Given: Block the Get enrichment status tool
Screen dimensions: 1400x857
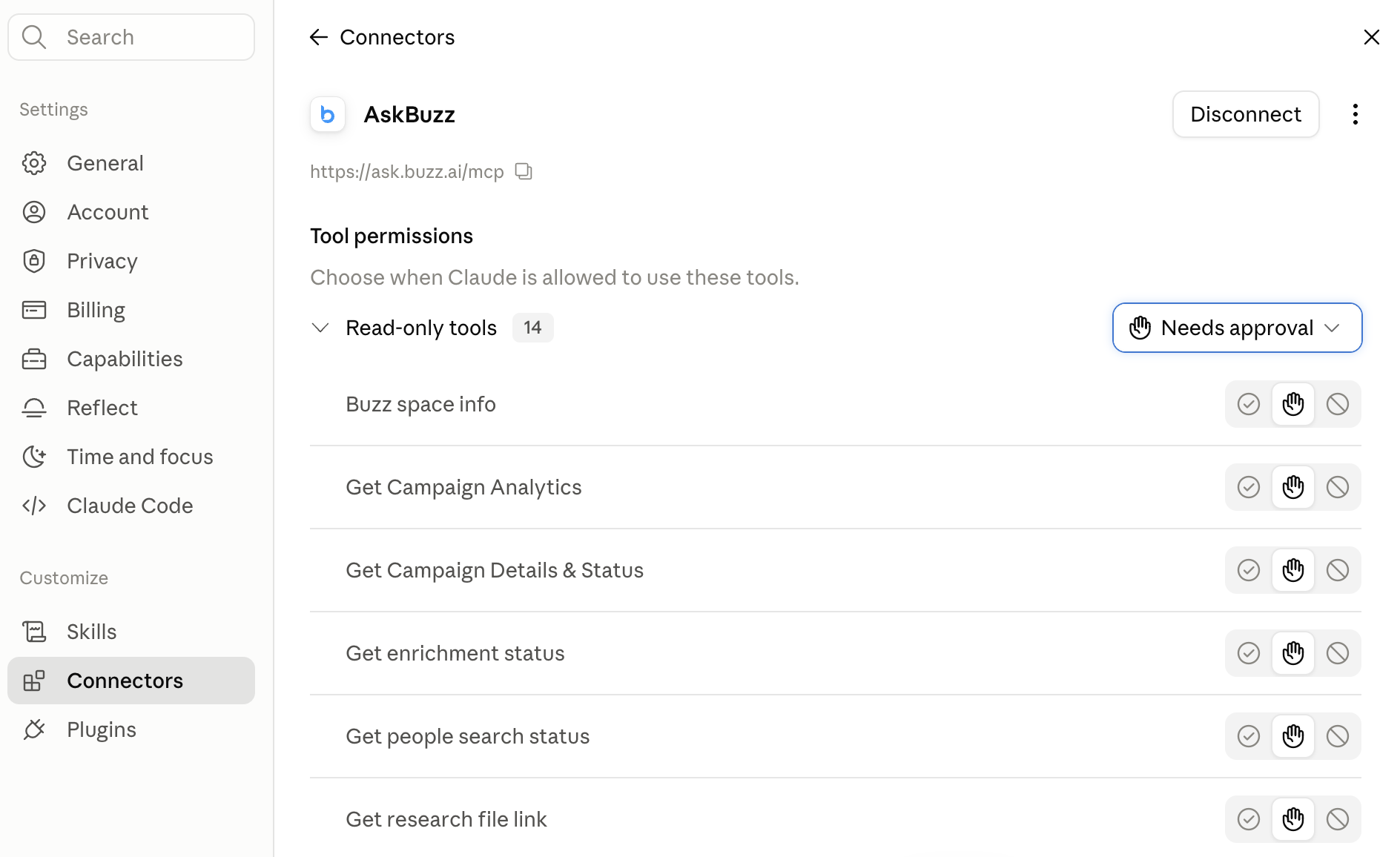Looking at the screenshot, I should (x=1337, y=653).
